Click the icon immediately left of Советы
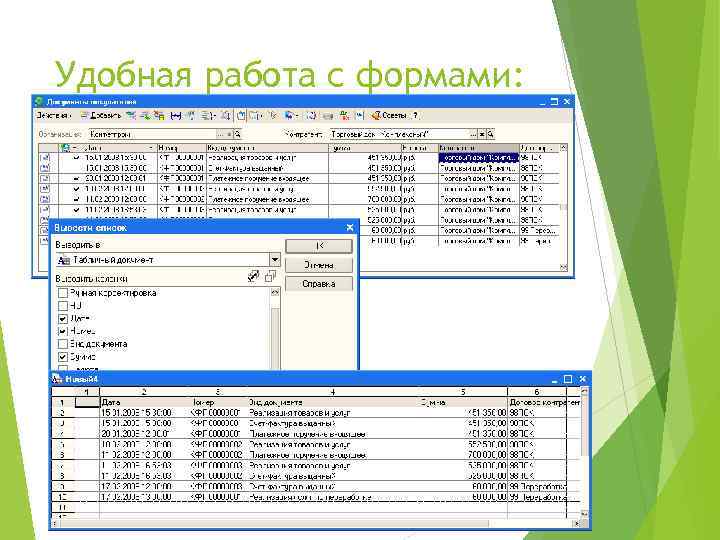720x540 pixels. (x=360, y=115)
